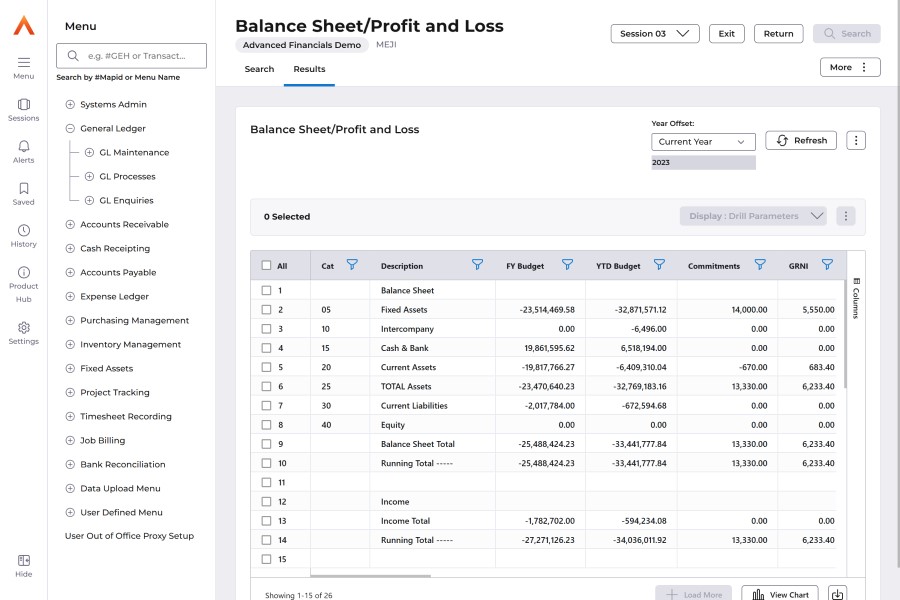Open the Product Hub info icon
Image resolution: width=900 pixels, height=600 pixels.
pos(24,272)
